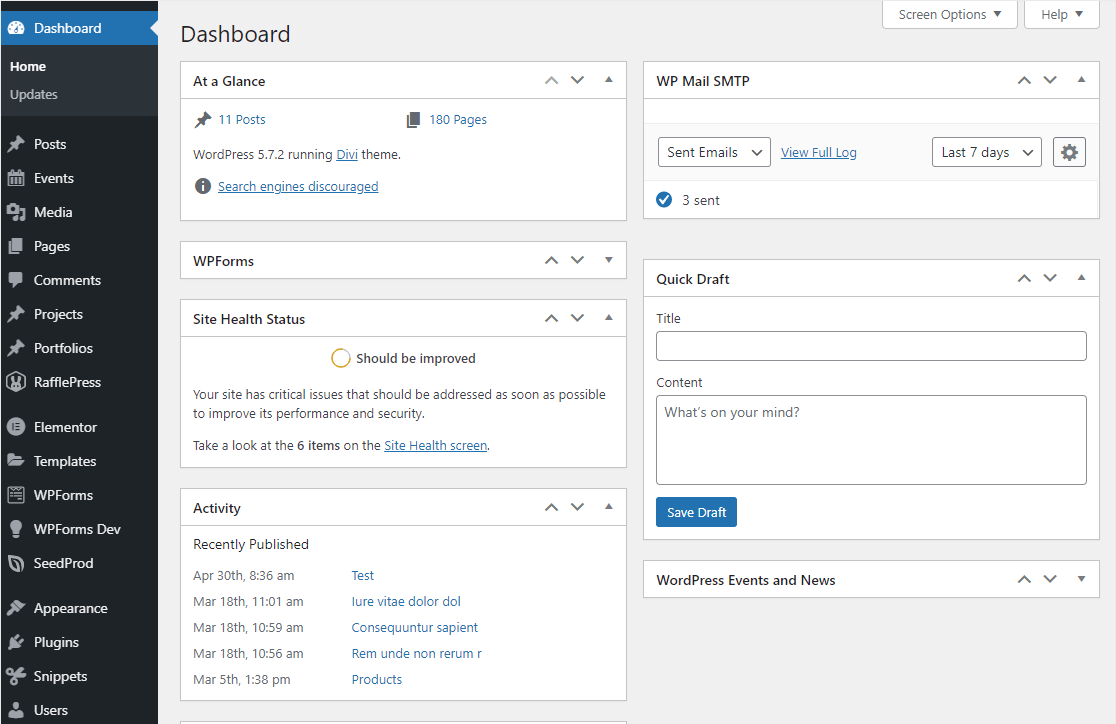The height and width of the screenshot is (724, 1116).
Task: Click the Events calendar icon in sidebar
Action: tap(16, 179)
